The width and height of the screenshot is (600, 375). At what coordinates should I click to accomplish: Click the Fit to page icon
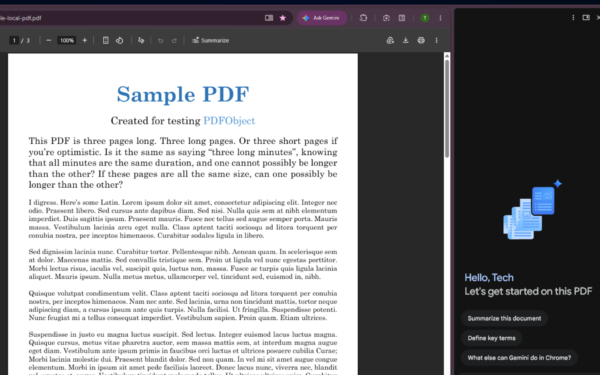click(106, 40)
